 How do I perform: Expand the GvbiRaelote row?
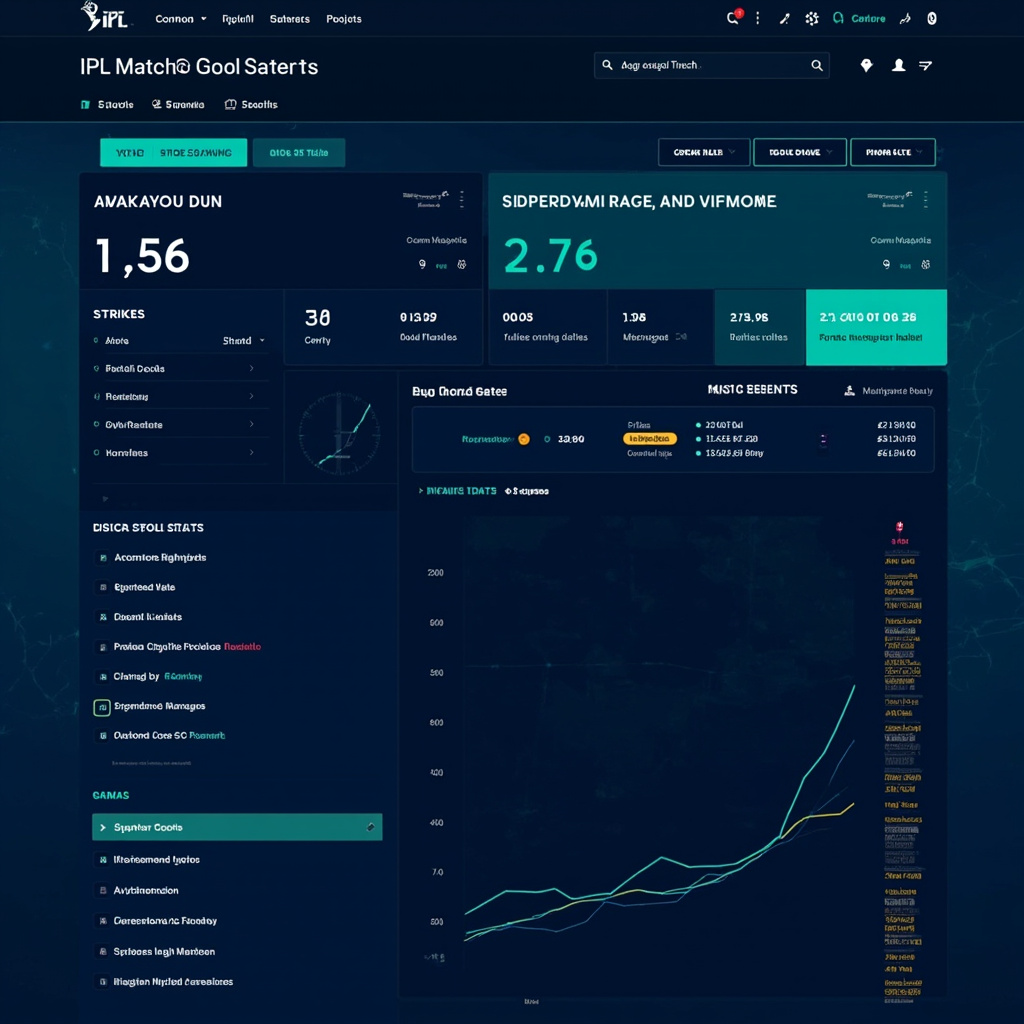coord(182,424)
